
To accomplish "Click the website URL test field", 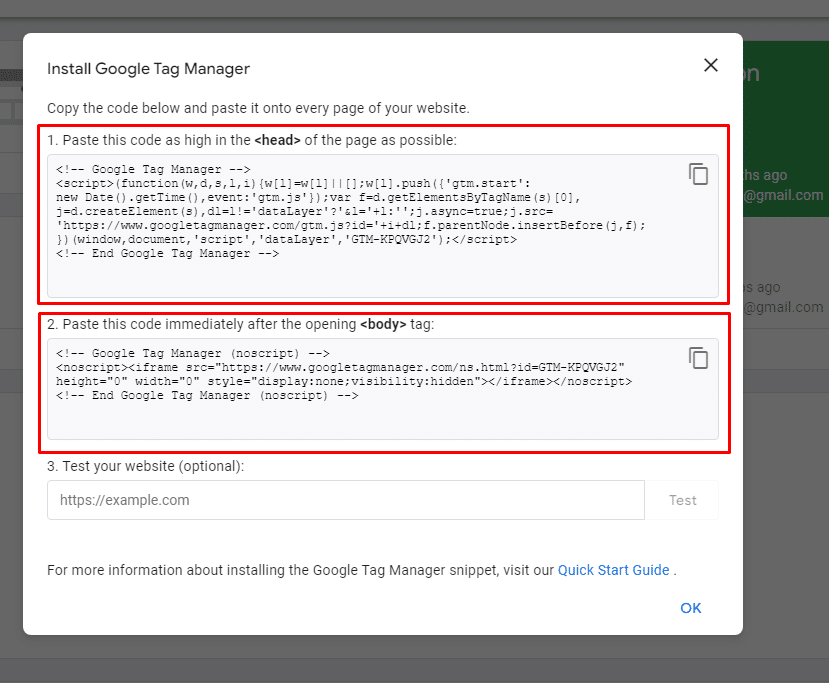I will click(x=346, y=500).
